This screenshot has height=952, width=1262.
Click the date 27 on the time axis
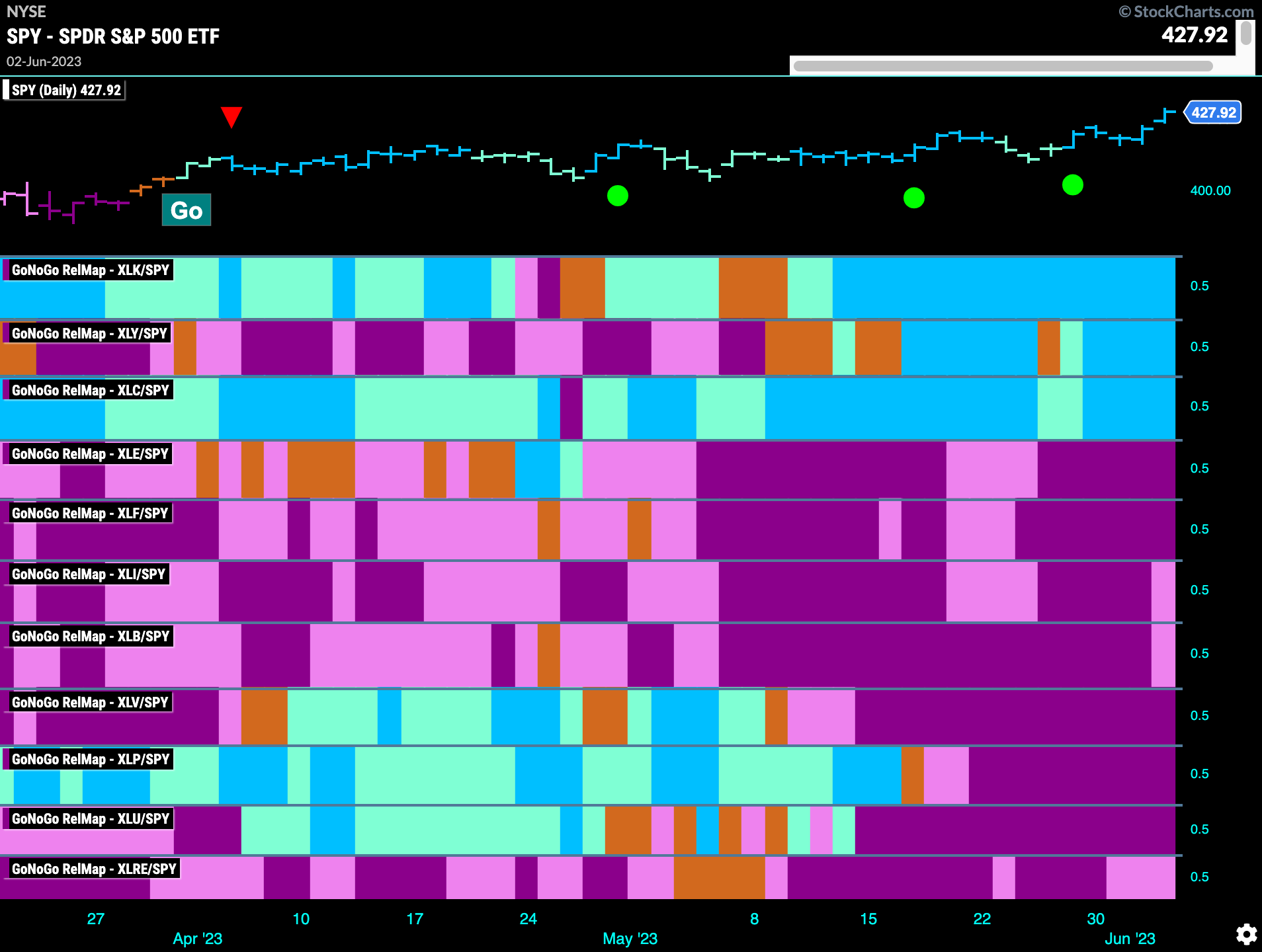coord(96,919)
